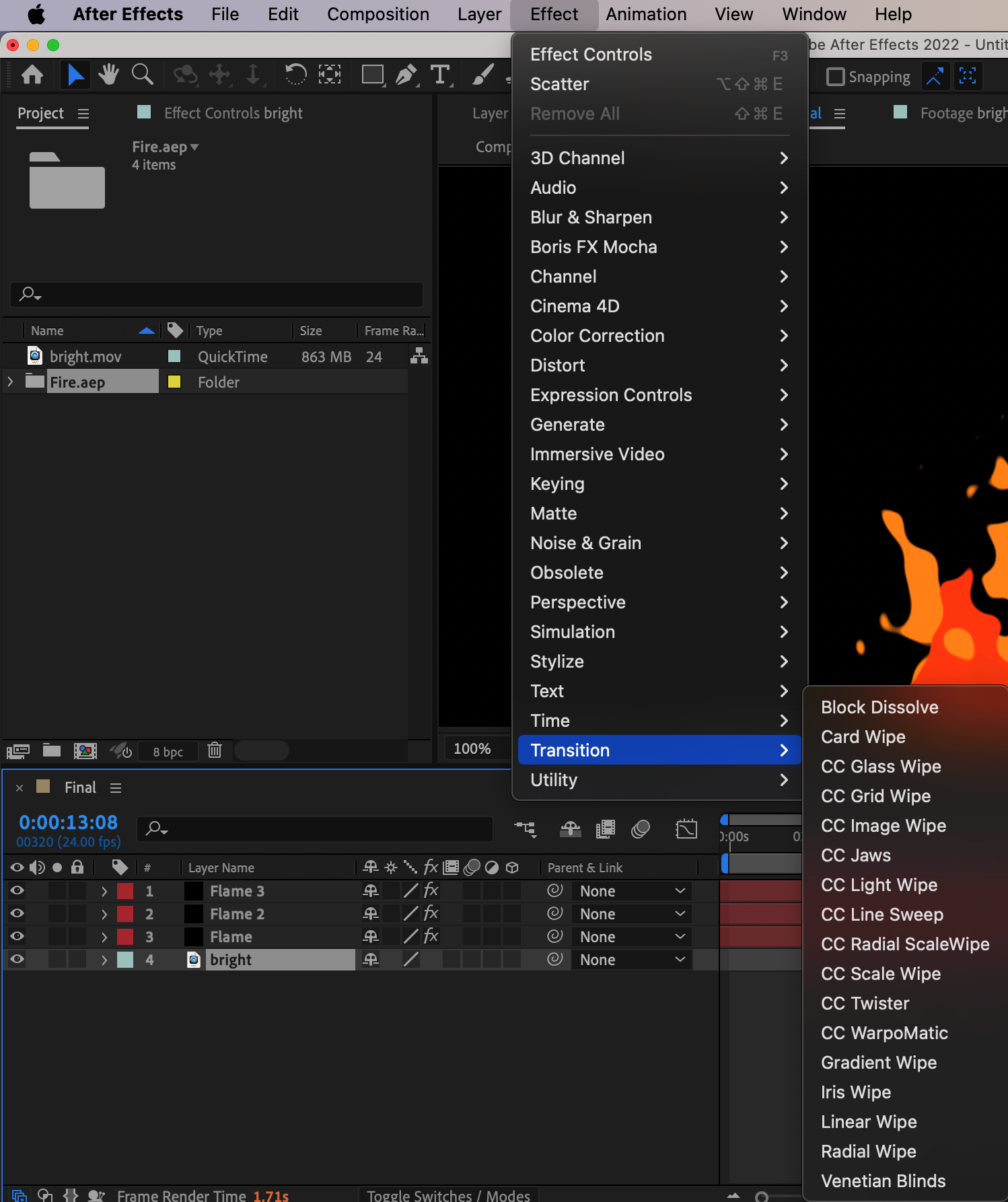Screen dimensions: 1008x1202
Task: Select the Hand tool
Action: [108, 75]
